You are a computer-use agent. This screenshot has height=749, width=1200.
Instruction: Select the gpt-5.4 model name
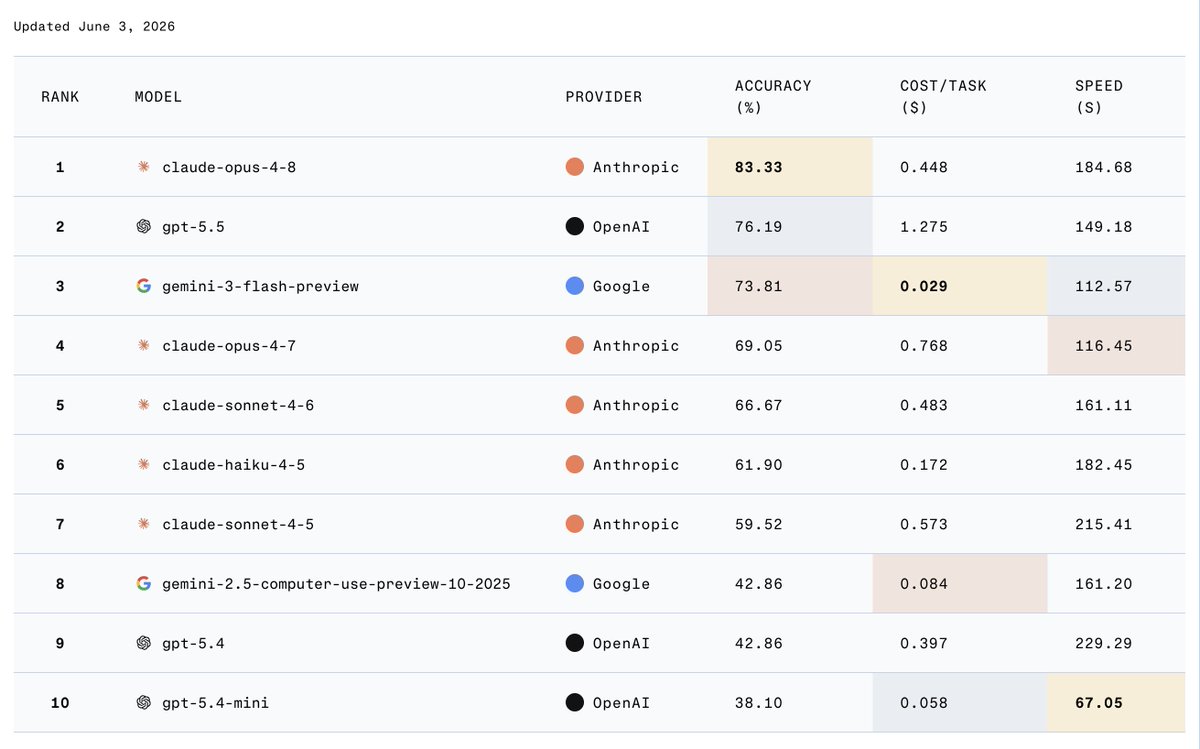(194, 643)
